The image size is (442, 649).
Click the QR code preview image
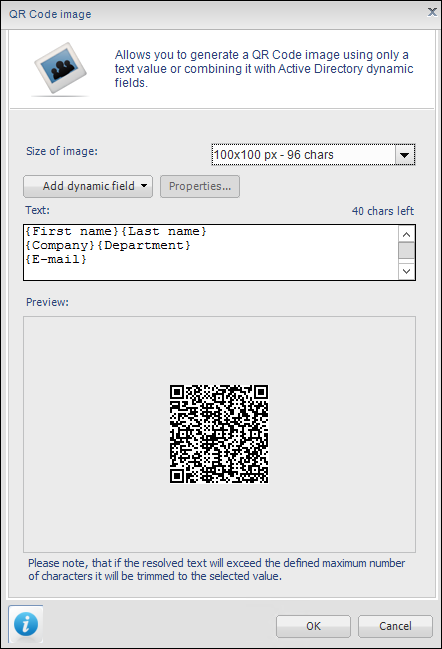[219, 434]
